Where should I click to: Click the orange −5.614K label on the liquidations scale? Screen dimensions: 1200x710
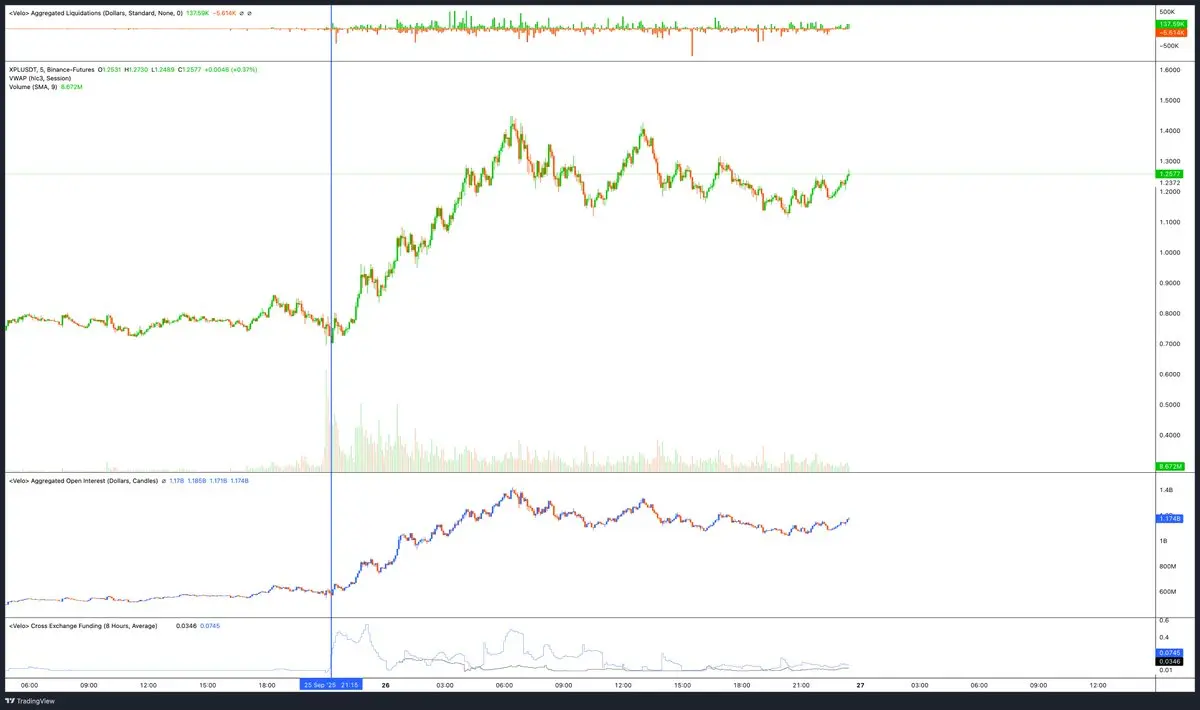pos(1169,33)
